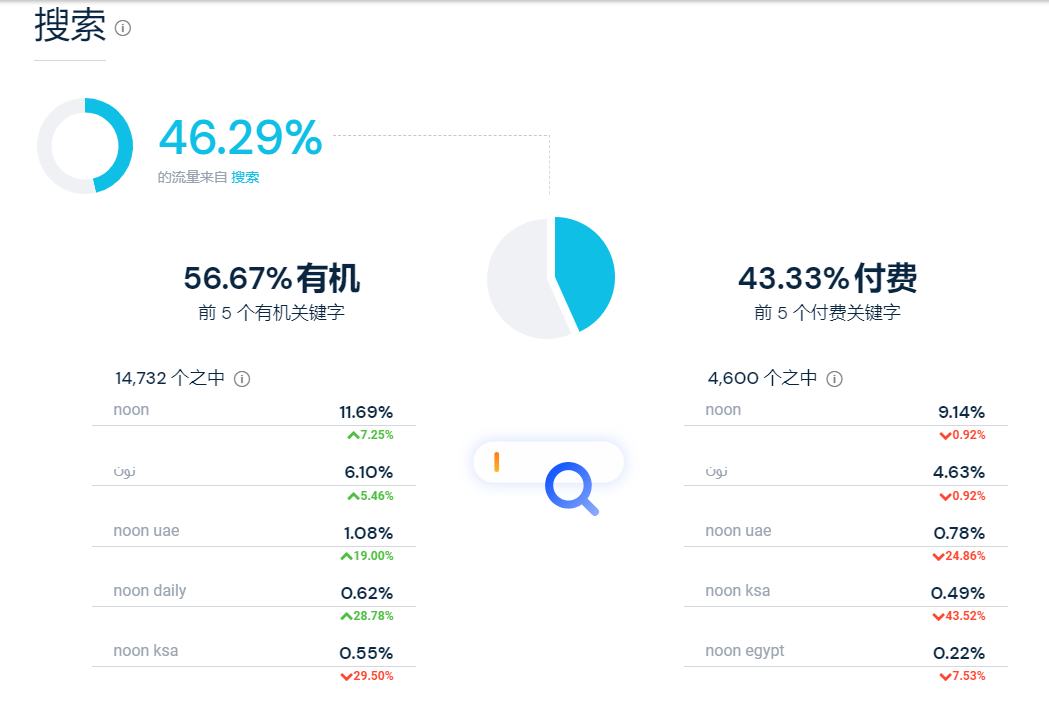Click the info icon beside 搜索 heading
The width and height of the screenshot is (1049, 703).
click(124, 28)
